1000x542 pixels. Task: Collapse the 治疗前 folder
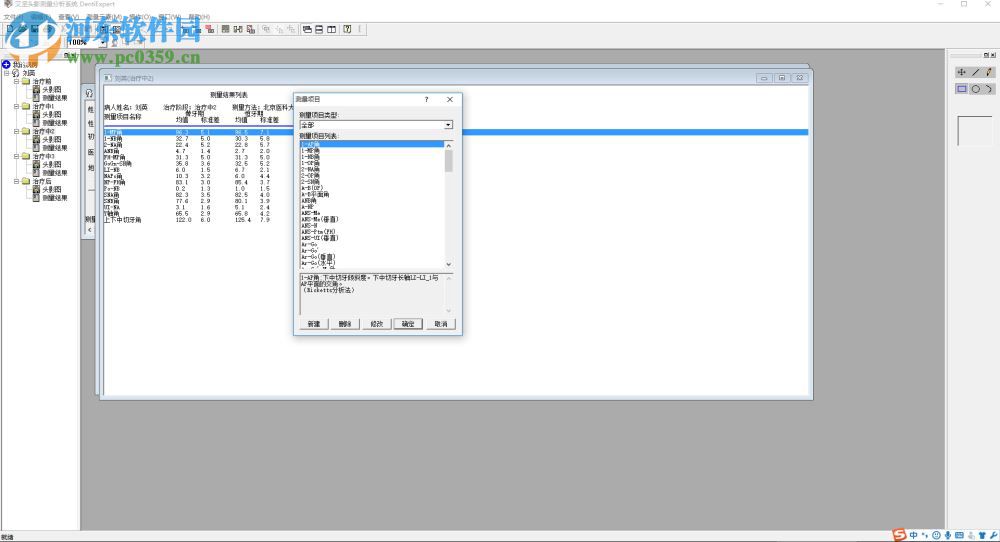click(17, 82)
